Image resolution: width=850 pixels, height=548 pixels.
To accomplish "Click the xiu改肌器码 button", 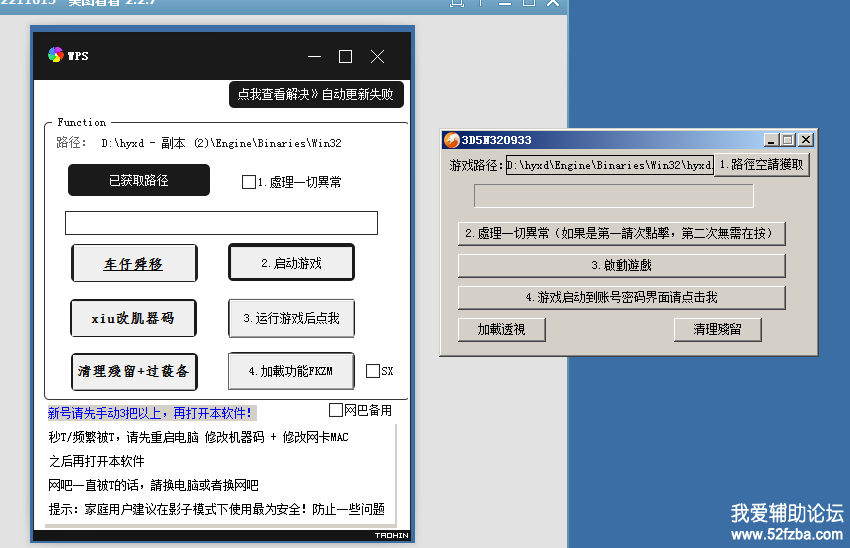I will click(133, 318).
